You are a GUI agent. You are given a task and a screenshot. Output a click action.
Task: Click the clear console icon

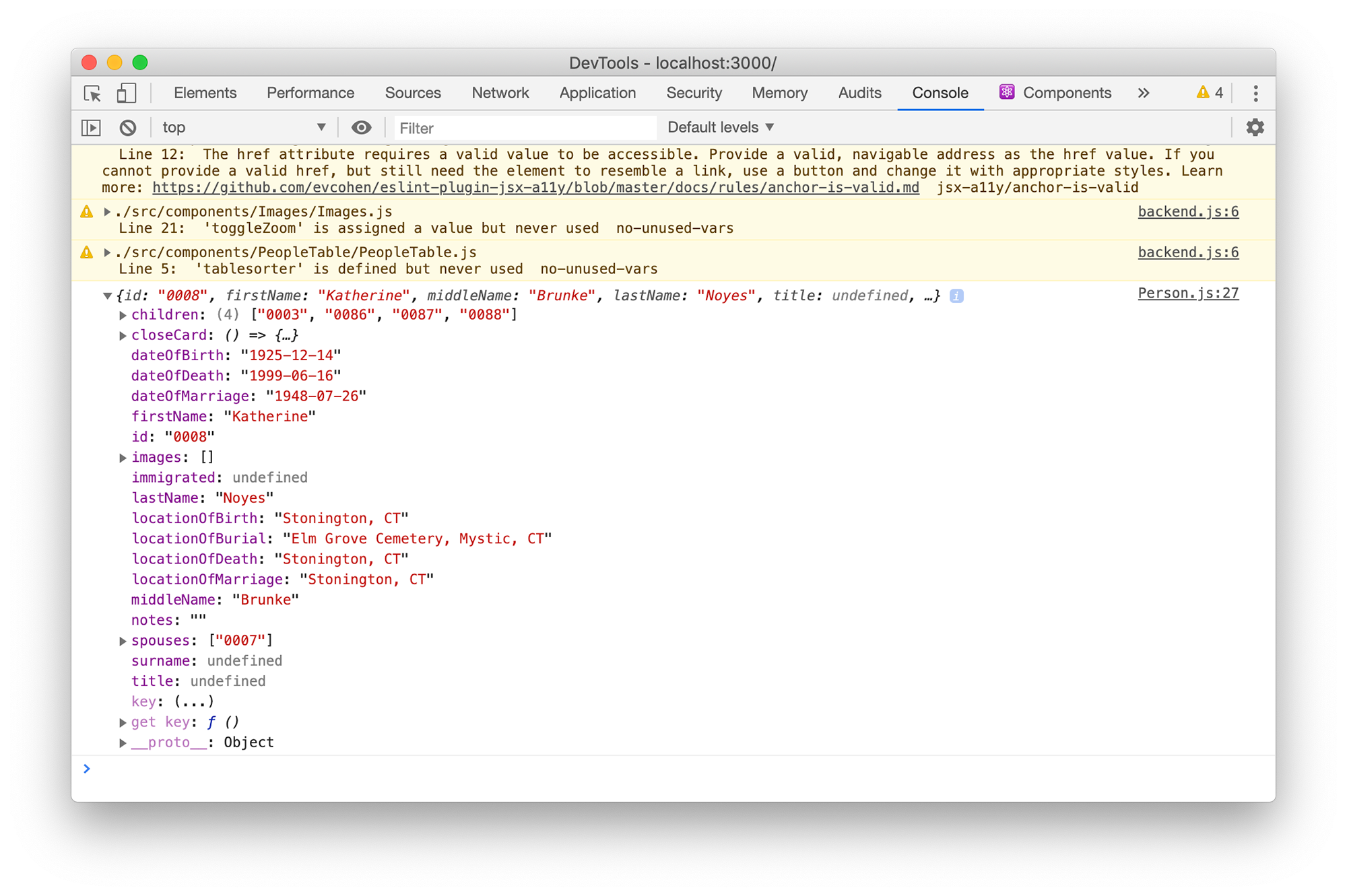point(128,127)
